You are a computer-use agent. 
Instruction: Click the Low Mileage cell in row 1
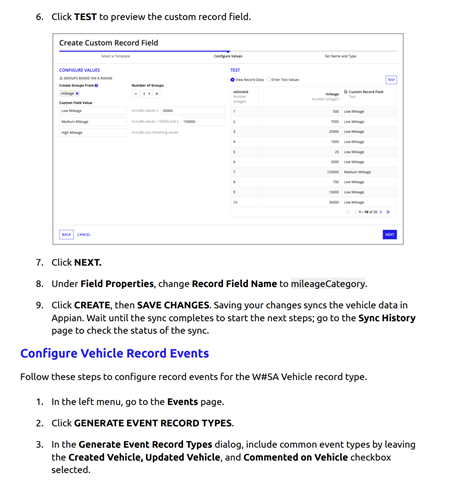(x=354, y=112)
